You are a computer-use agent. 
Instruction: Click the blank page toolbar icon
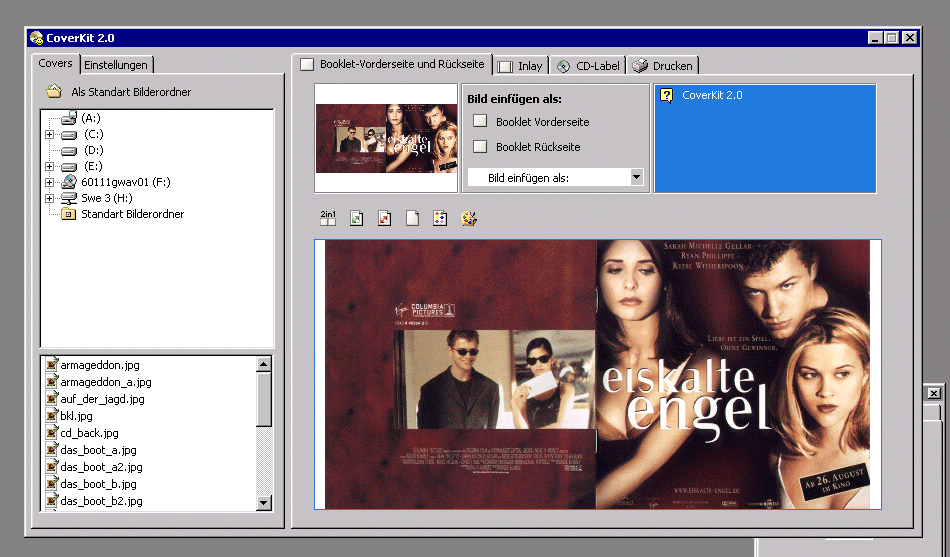point(412,218)
